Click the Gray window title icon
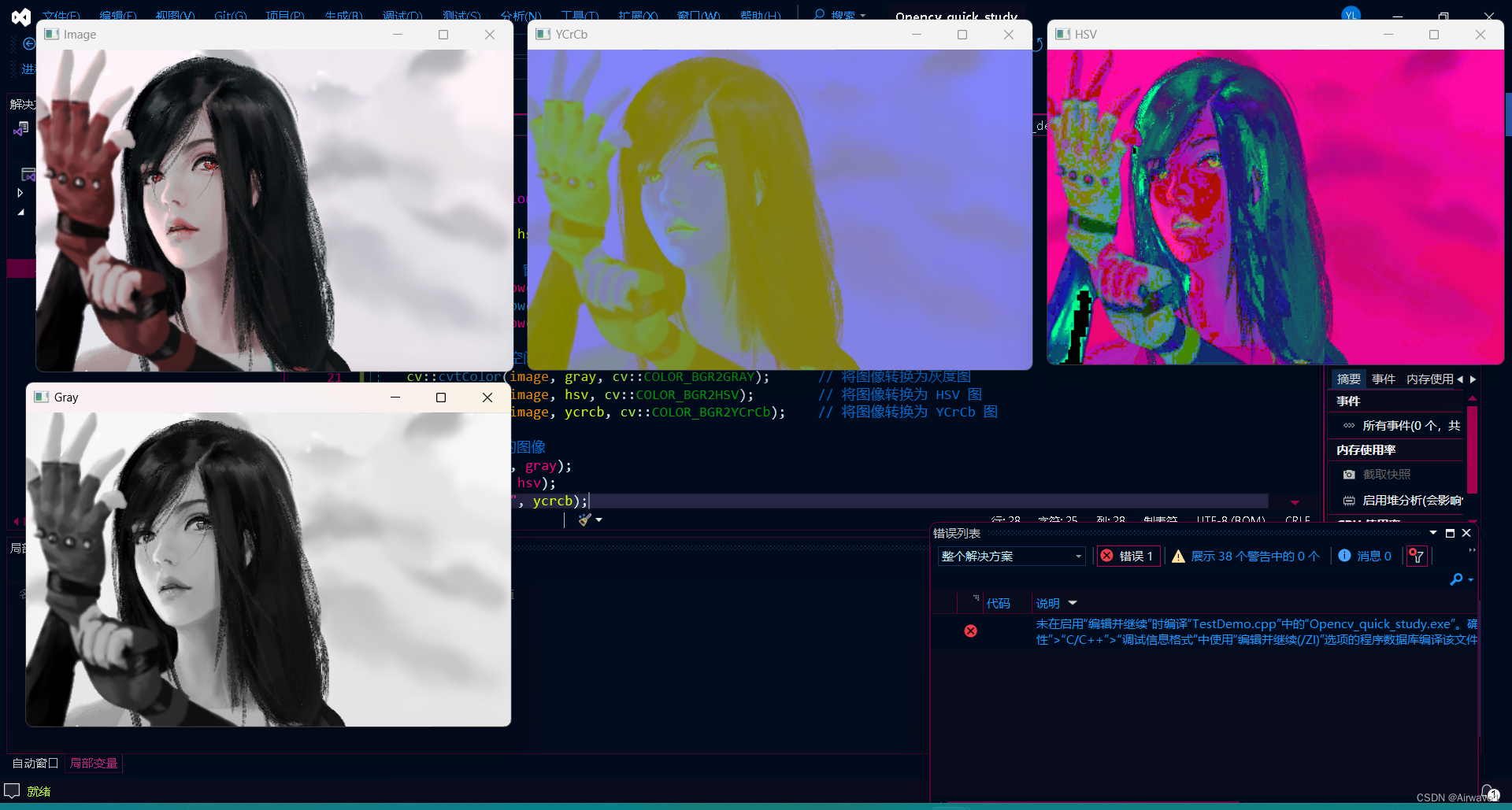 42,398
